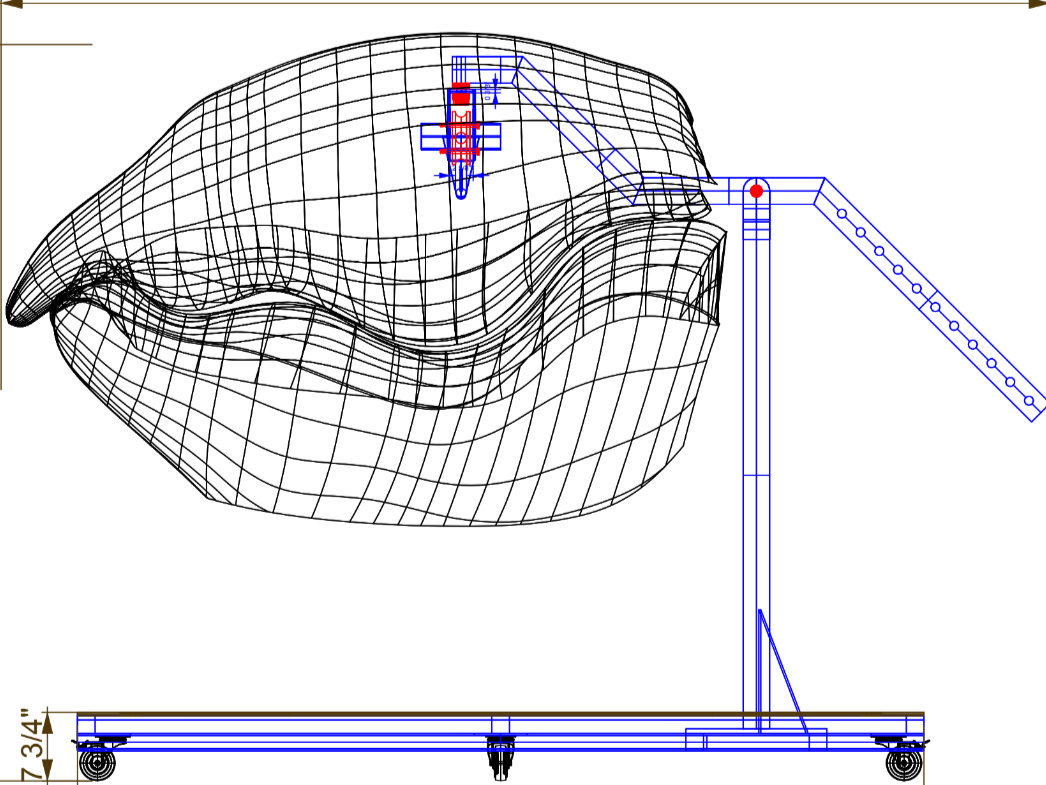Screen dimensions: 1046x785
Task: Select the red fastener bolt symbol
Action: click(x=461, y=130)
